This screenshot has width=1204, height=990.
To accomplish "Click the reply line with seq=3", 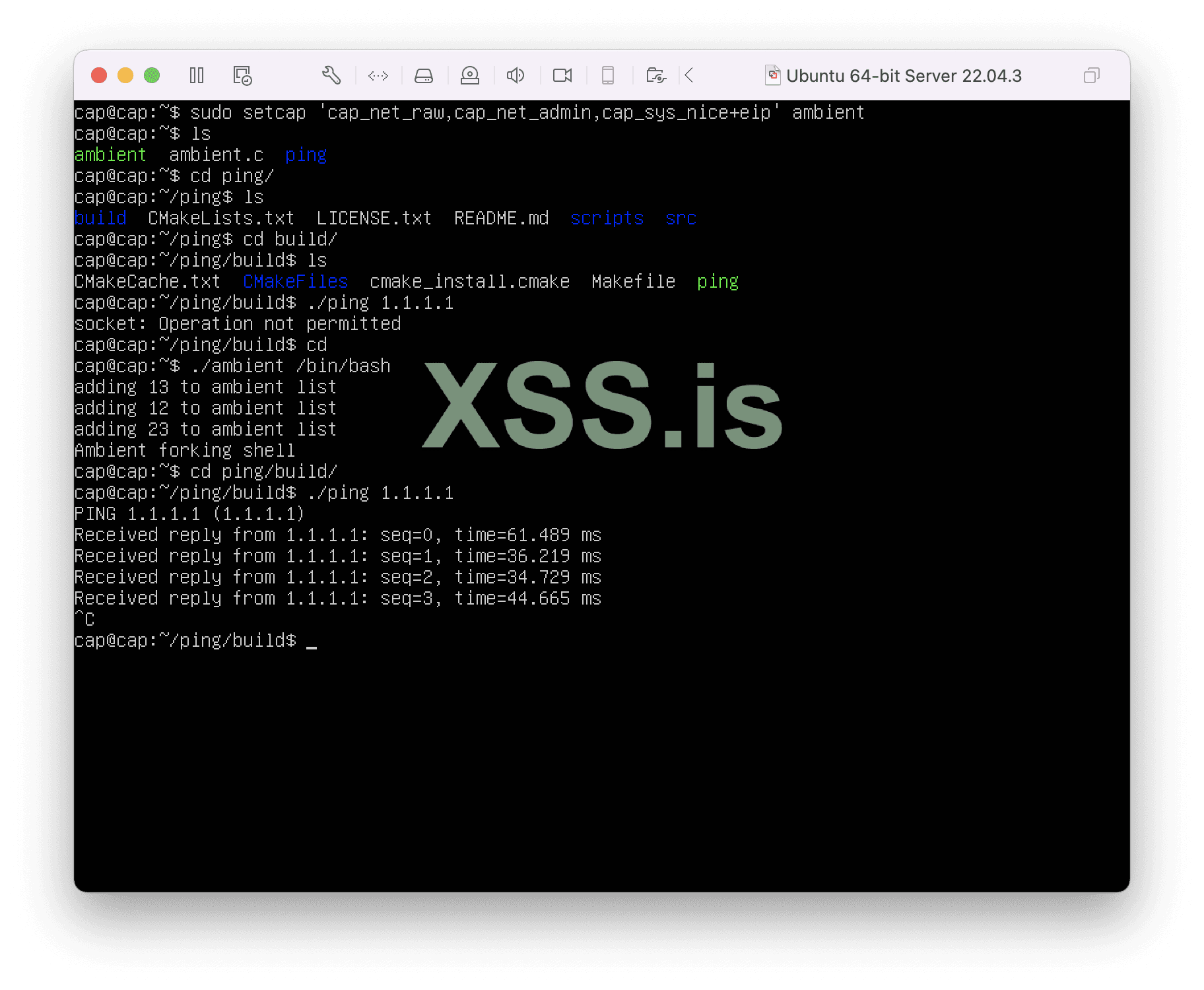I will click(338, 599).
